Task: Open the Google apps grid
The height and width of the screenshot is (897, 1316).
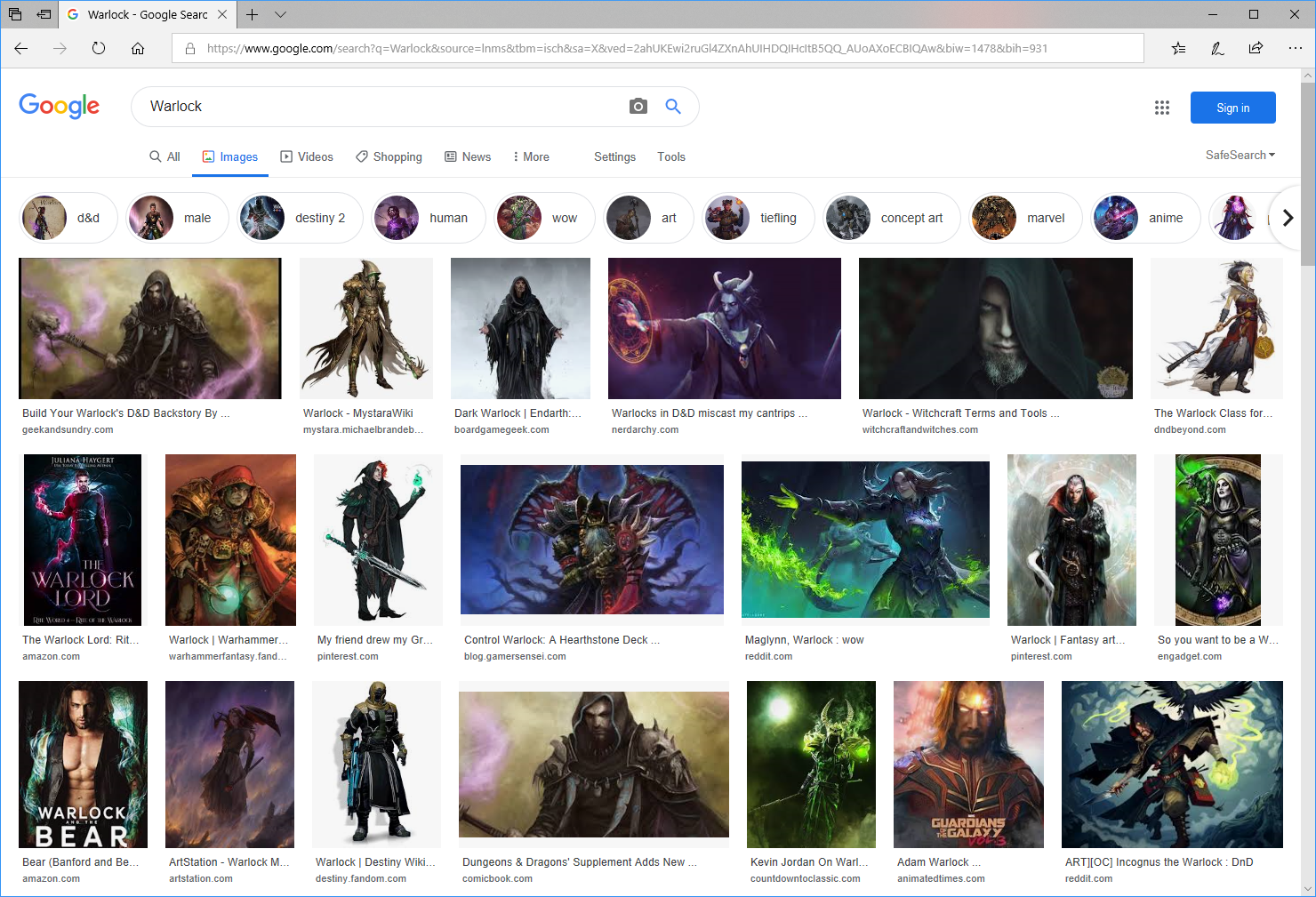Action: [1161, 108]
